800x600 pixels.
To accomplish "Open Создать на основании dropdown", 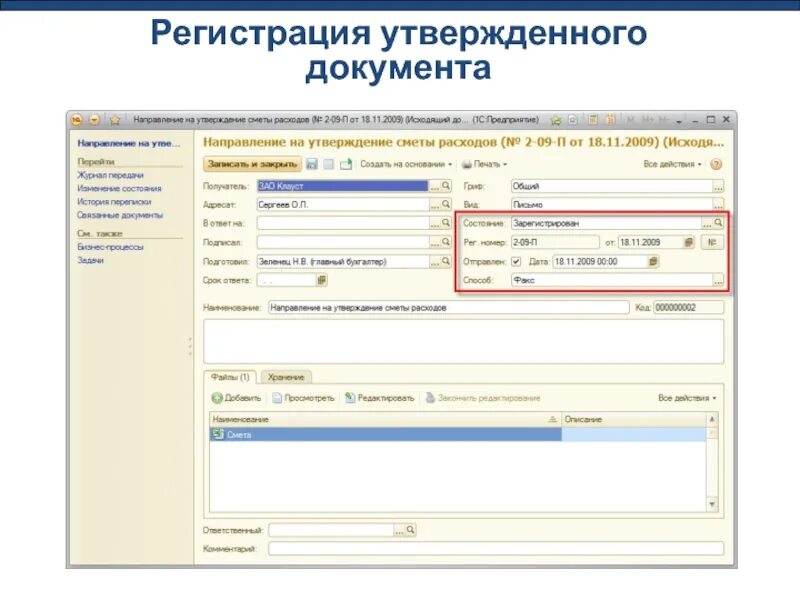I will coord(406,164).
